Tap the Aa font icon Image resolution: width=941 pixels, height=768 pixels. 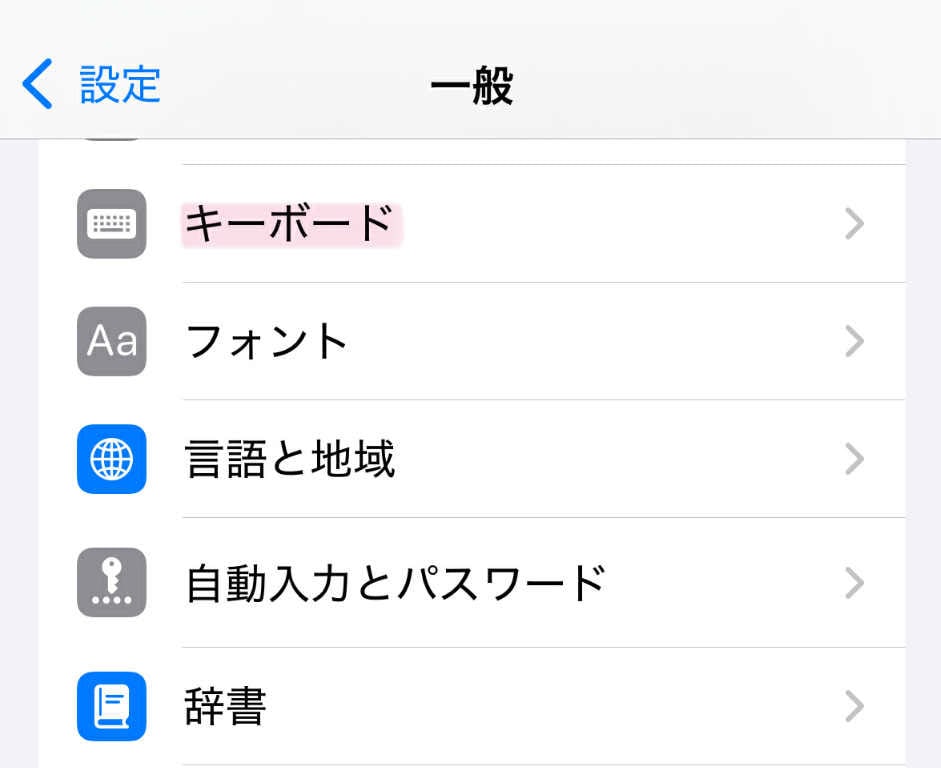pos(111,342)
